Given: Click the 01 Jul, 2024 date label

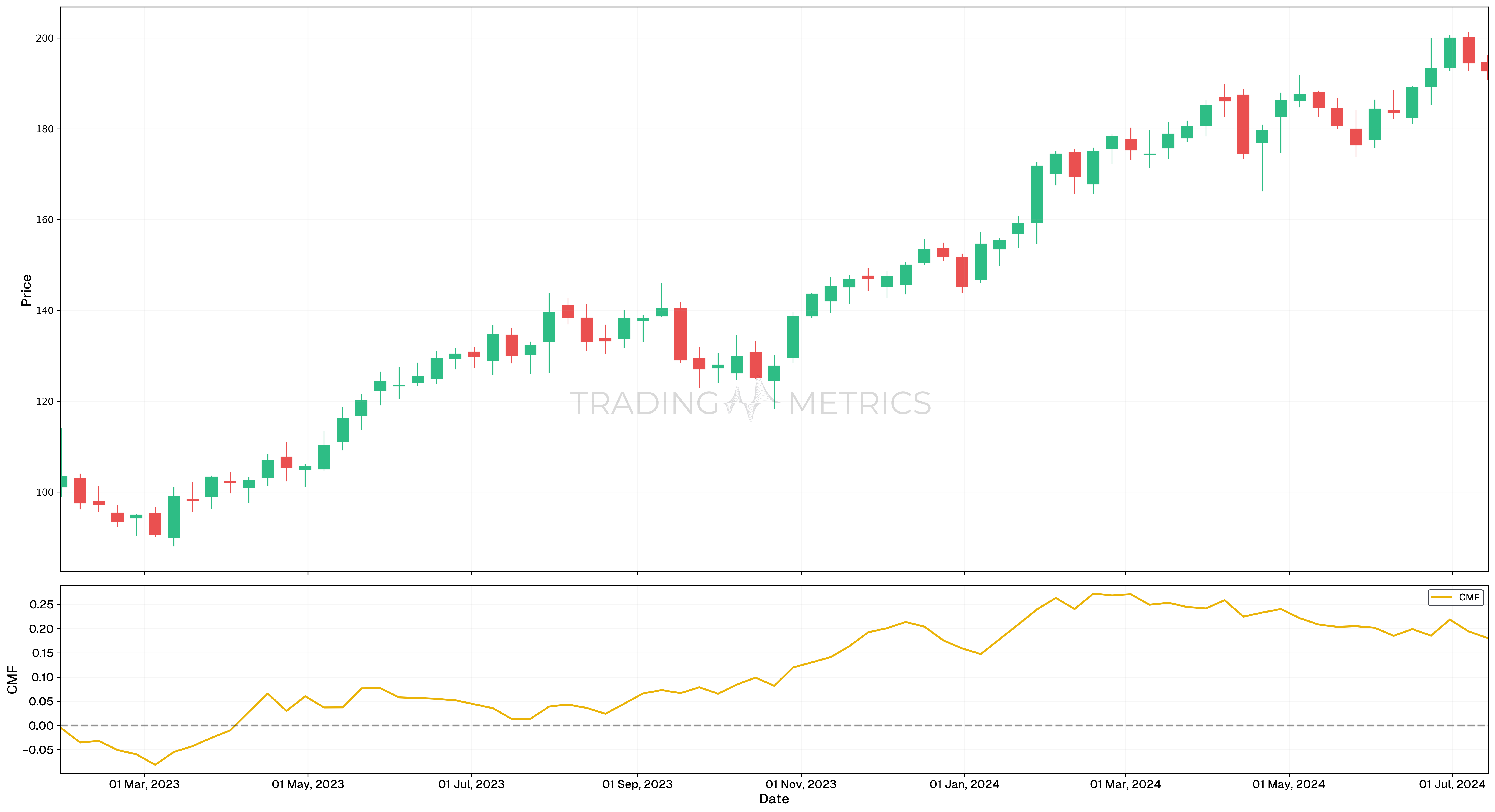Looking at the screenshot, I should (x=1452, y=784).
